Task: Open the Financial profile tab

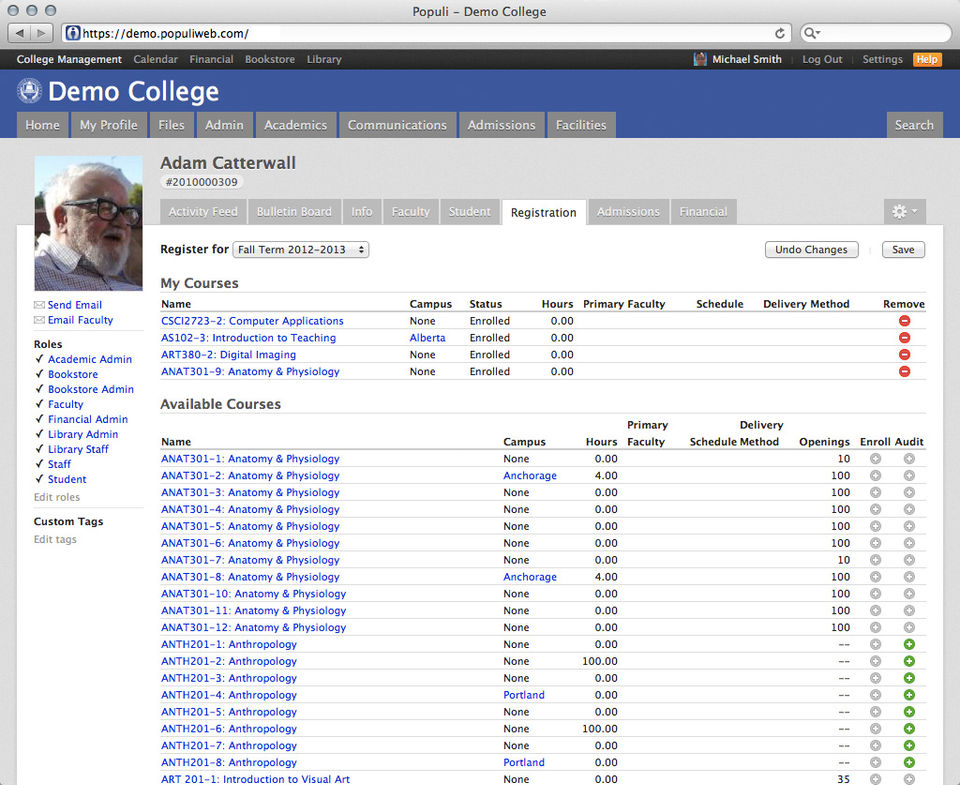Action: (703, 212)
